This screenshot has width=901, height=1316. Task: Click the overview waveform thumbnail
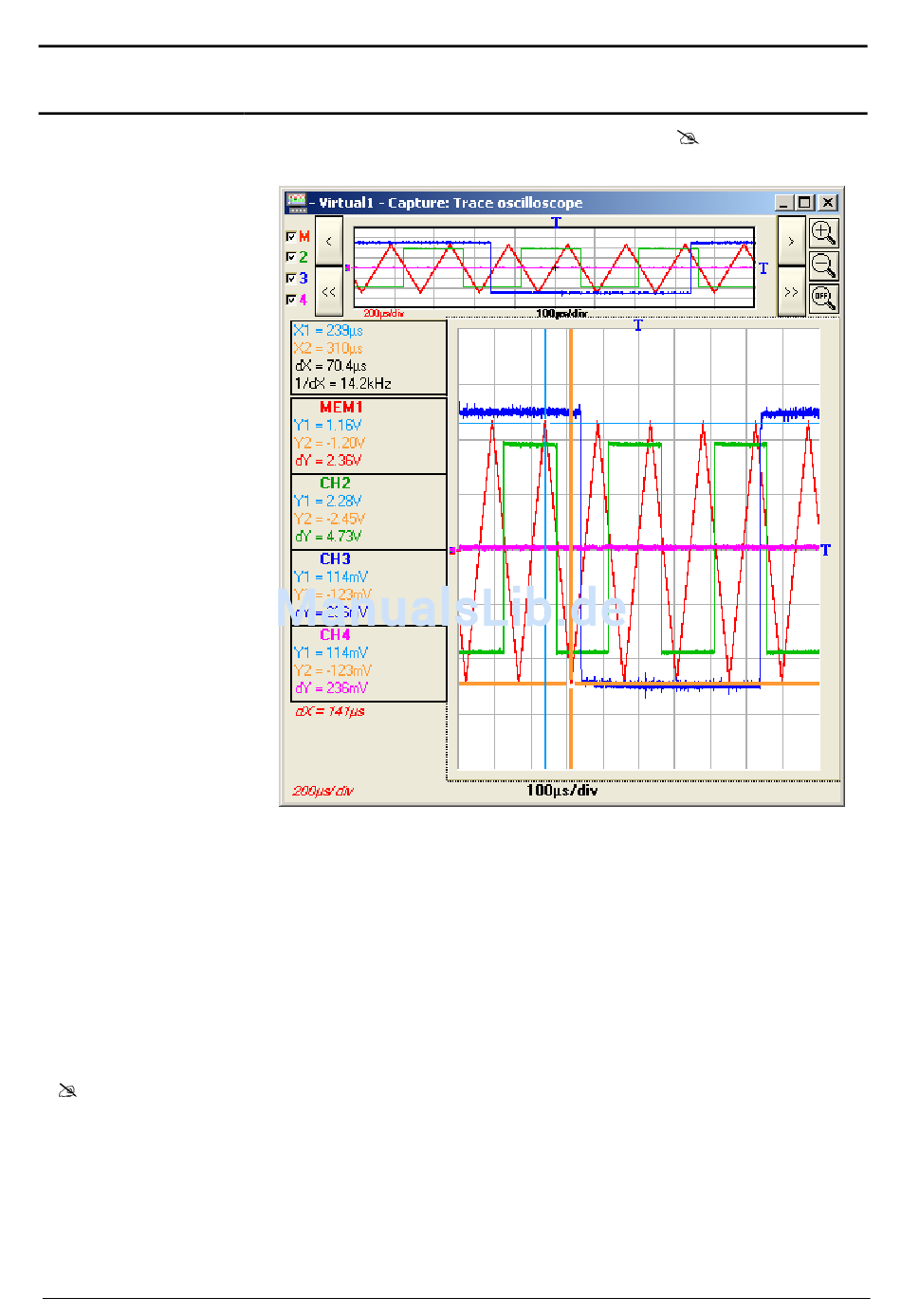(x=554, y=267)
